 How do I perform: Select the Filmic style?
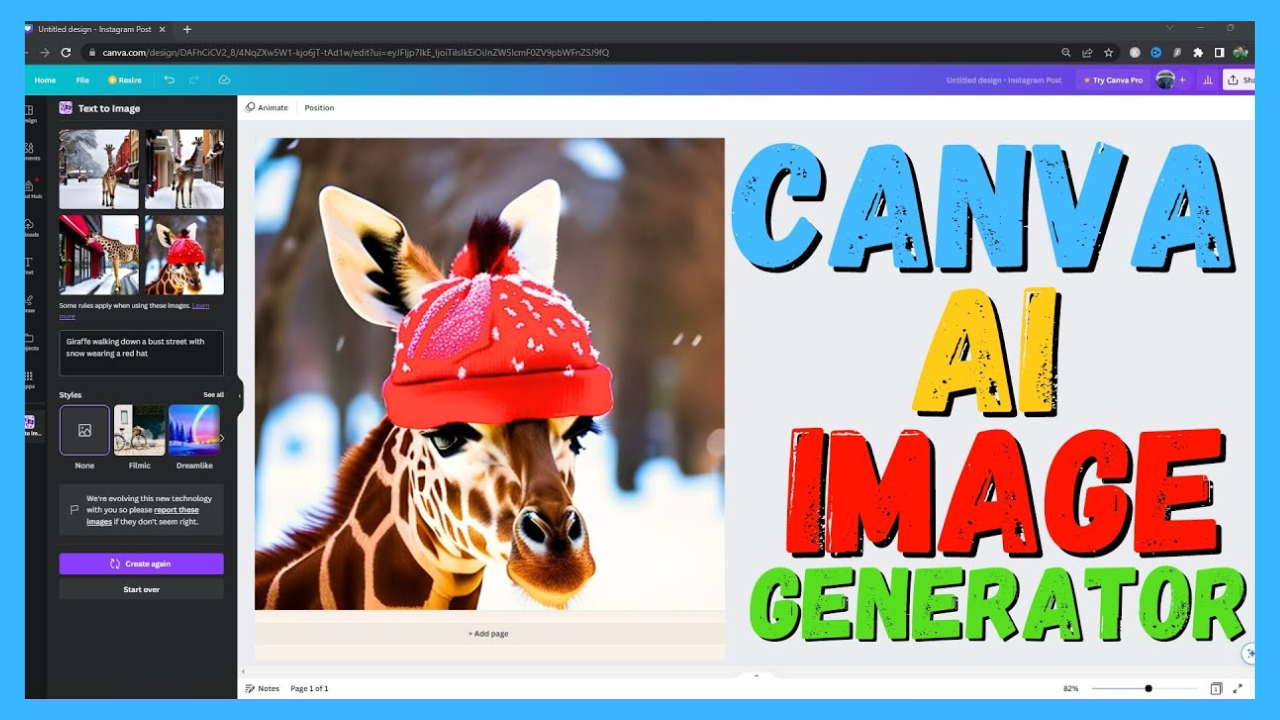tap(139, 430)
